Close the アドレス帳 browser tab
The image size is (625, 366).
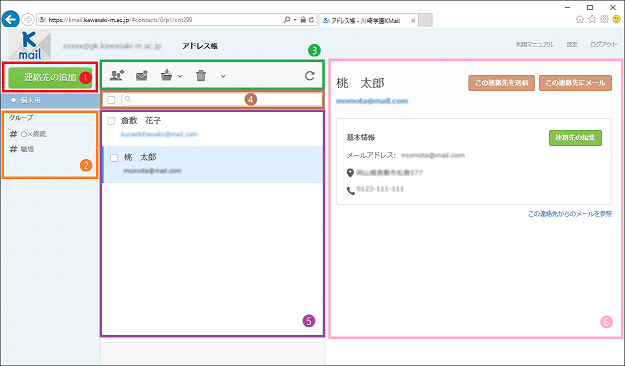click(413, 21)
